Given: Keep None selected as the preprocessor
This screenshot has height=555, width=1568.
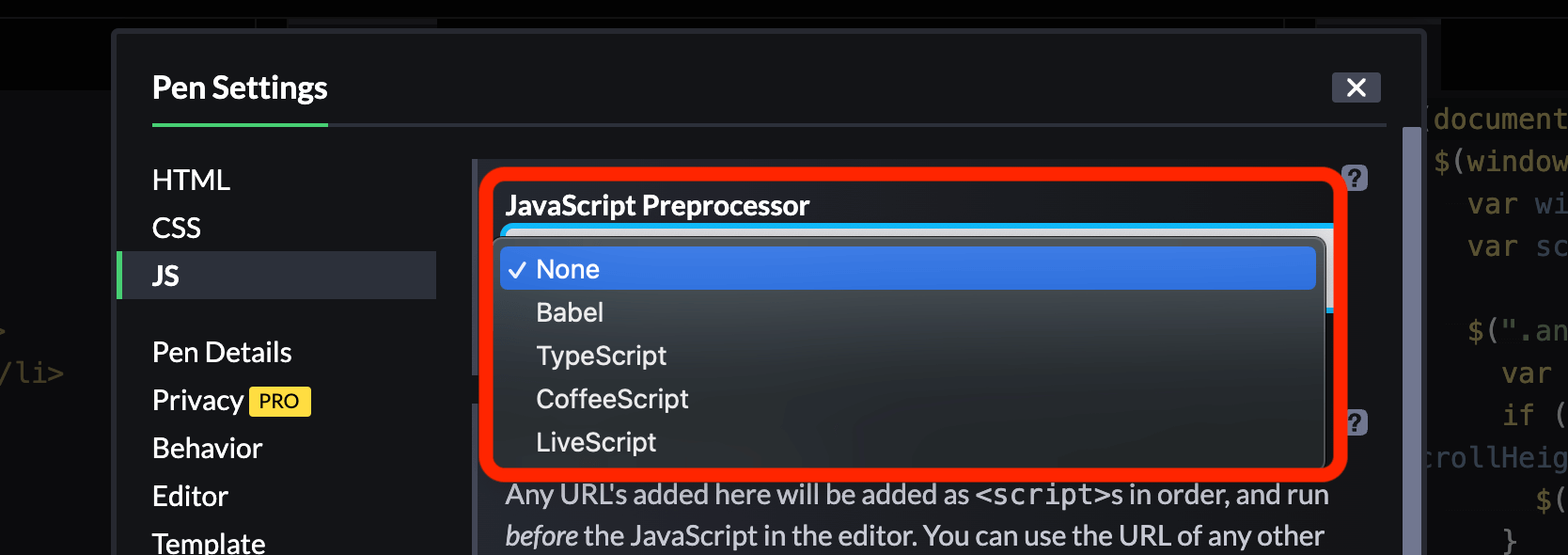Looking at the screenshot, I should point(566,268).
